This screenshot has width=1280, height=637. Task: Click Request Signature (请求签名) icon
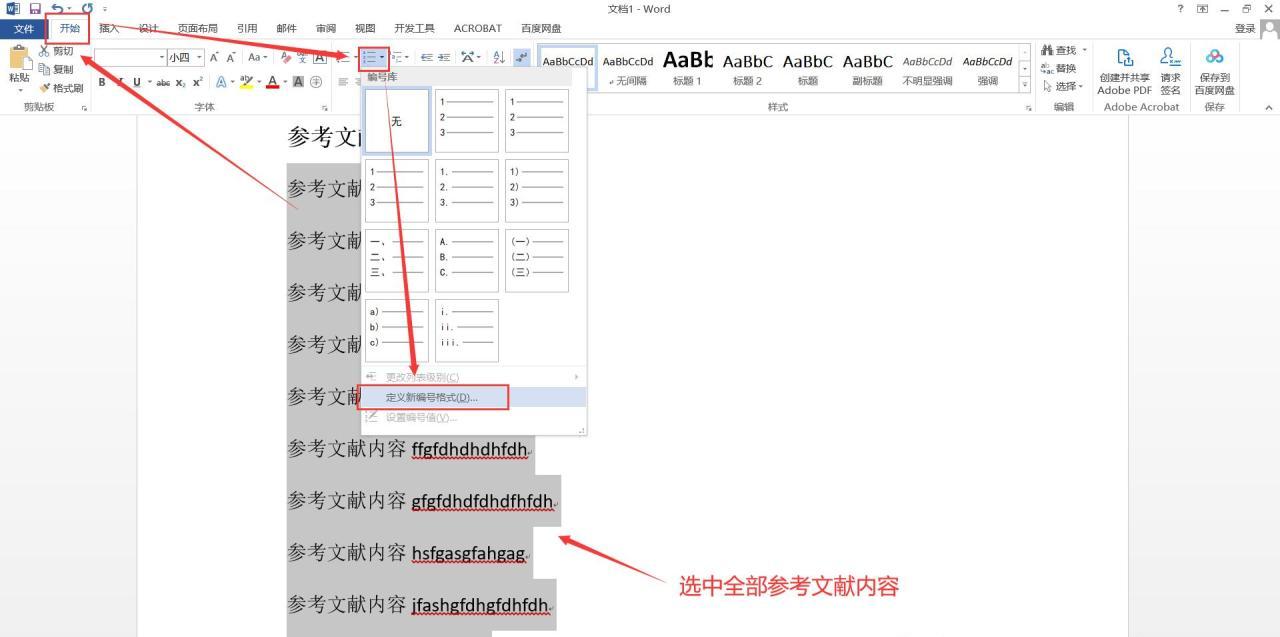coord(1170,58)
